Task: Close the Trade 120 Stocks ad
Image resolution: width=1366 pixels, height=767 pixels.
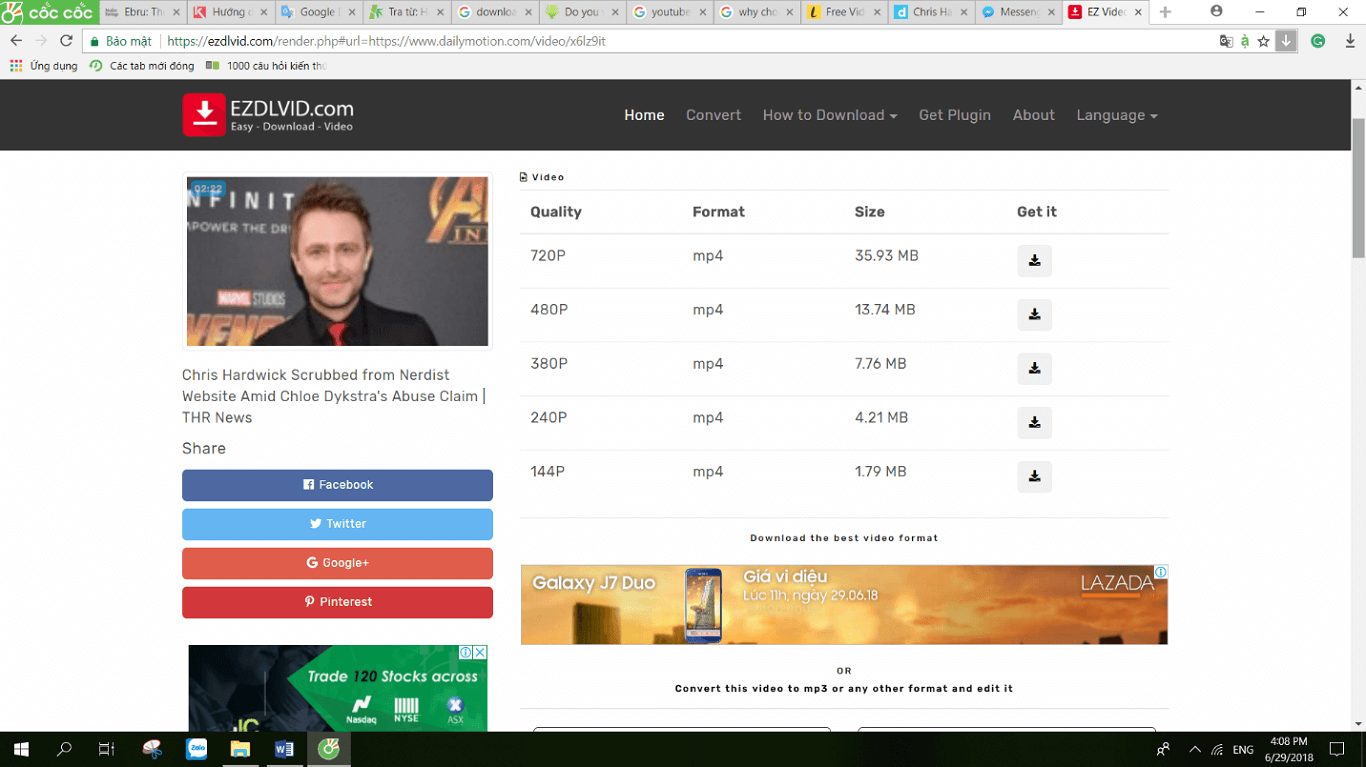Action: (x=480, y=652)
